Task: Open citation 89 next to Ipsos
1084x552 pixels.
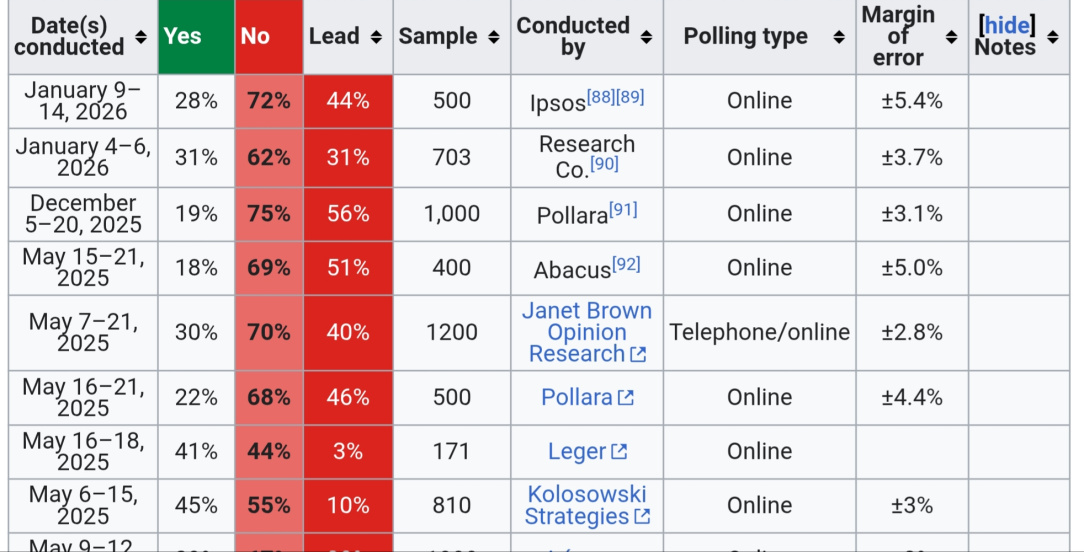Action: 630,96
